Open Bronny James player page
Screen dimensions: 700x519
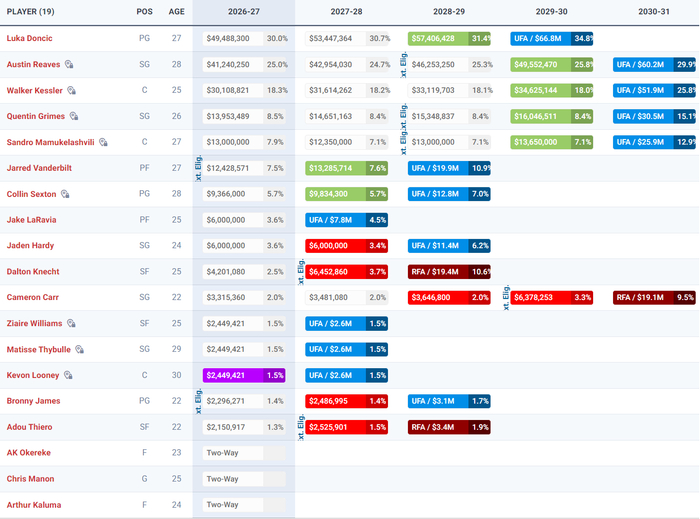tap(33, 401)
